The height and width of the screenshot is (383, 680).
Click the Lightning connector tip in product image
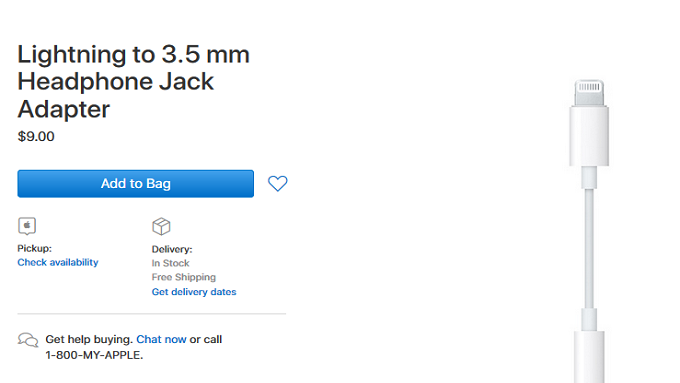[x=589, y=92]
